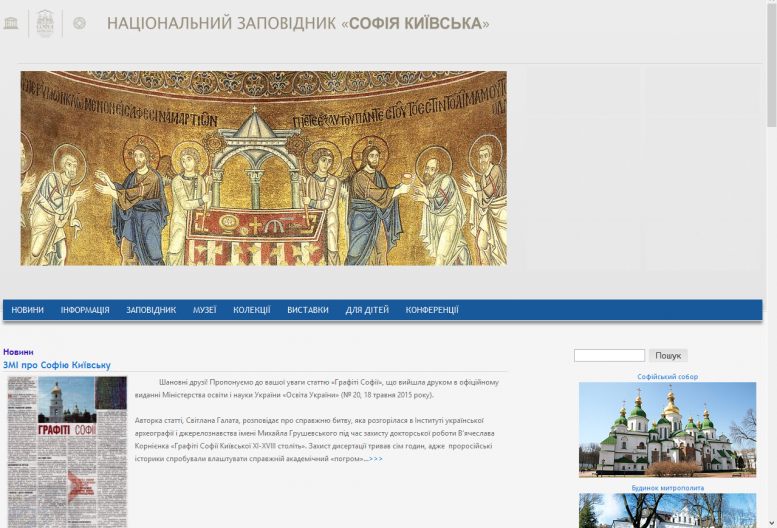Viewport: 777px width, 528px height.
Task: Open the КОЛЕКЦІЇ menu item
Action: coord(252,310)
